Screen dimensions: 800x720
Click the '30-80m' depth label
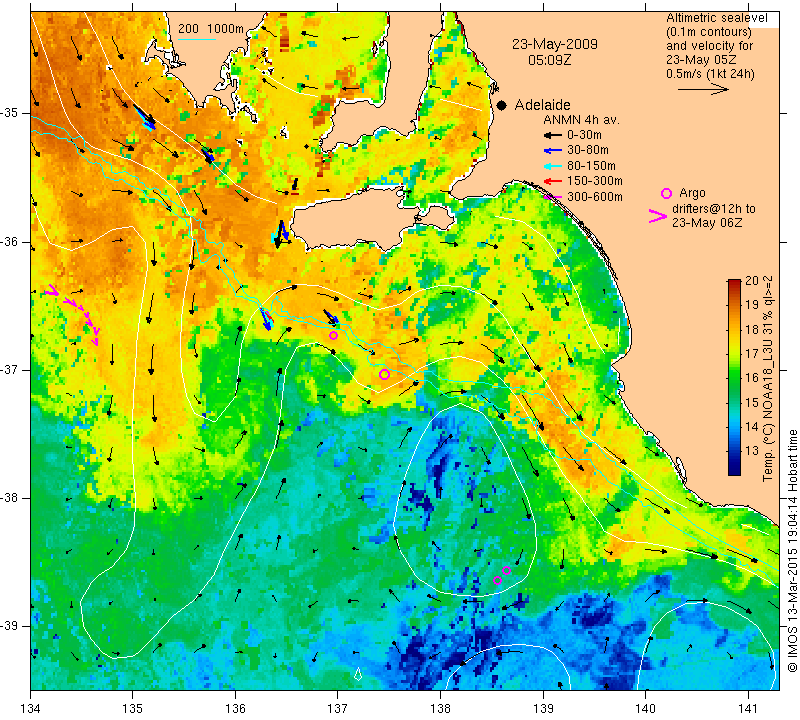587,151
